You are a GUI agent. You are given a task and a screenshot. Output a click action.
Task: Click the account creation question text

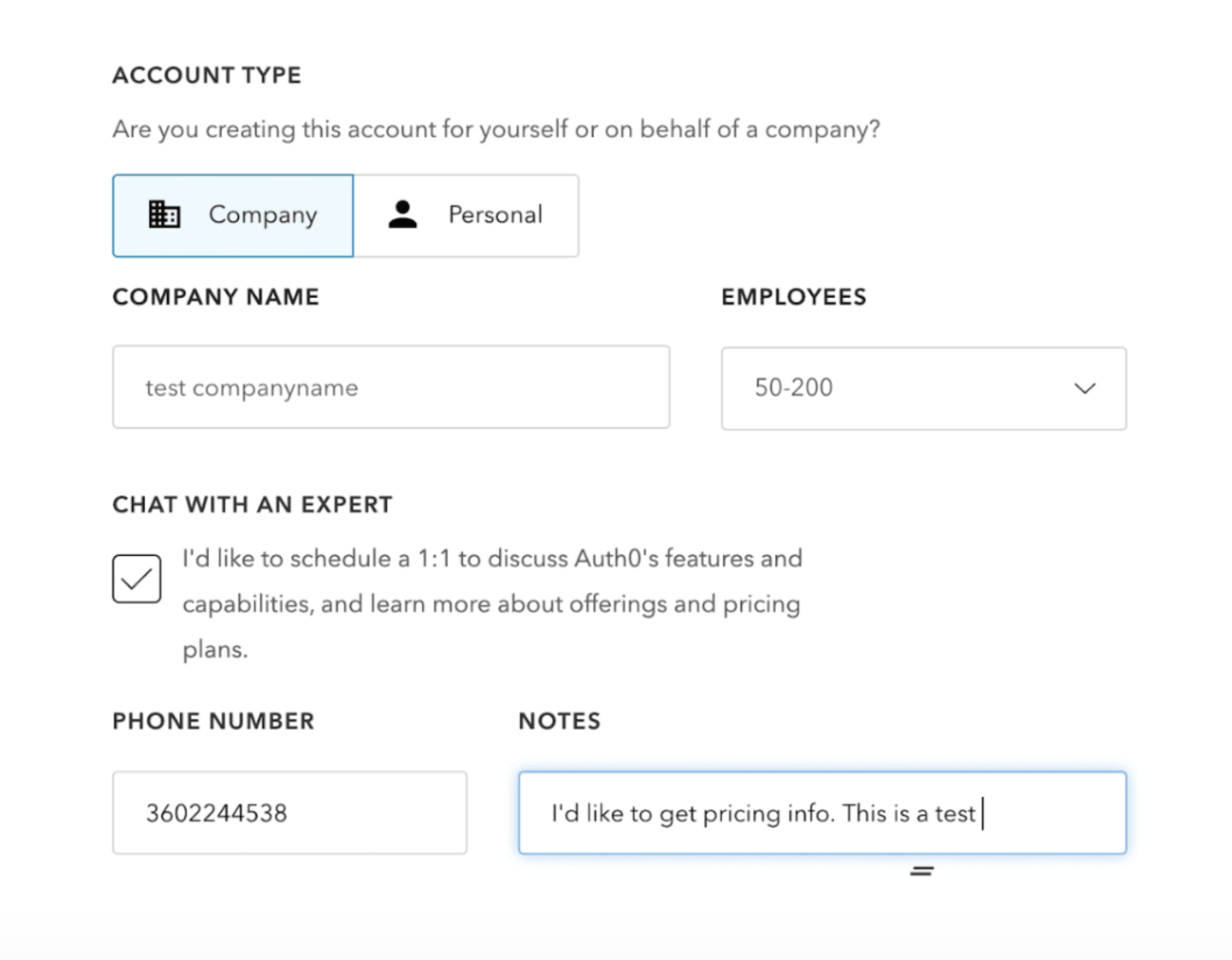(x=496, y=129)
